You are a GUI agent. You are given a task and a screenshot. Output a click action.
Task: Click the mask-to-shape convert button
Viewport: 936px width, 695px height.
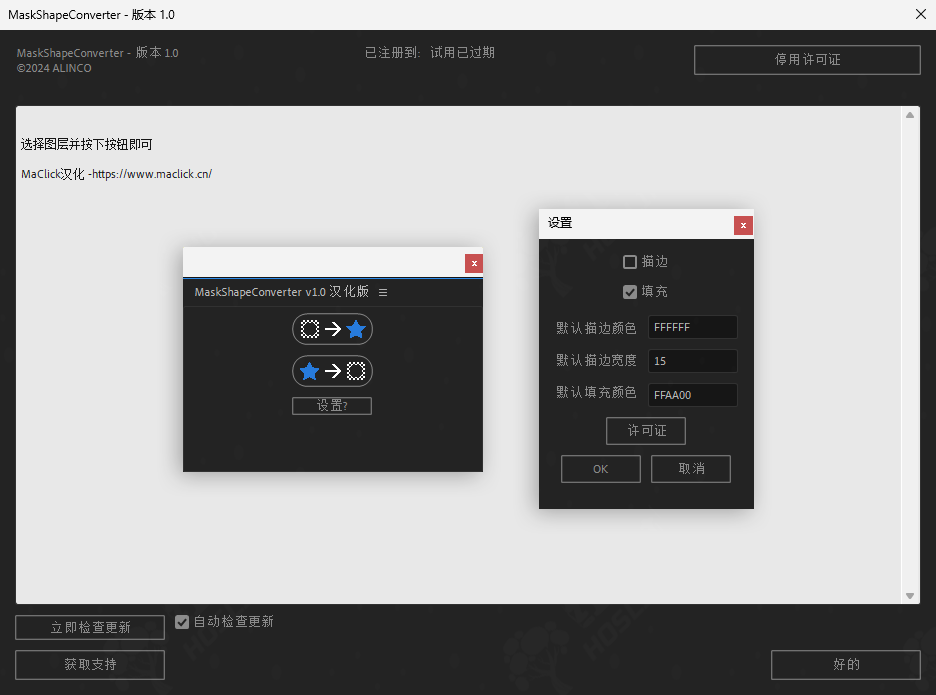[332, 329]
